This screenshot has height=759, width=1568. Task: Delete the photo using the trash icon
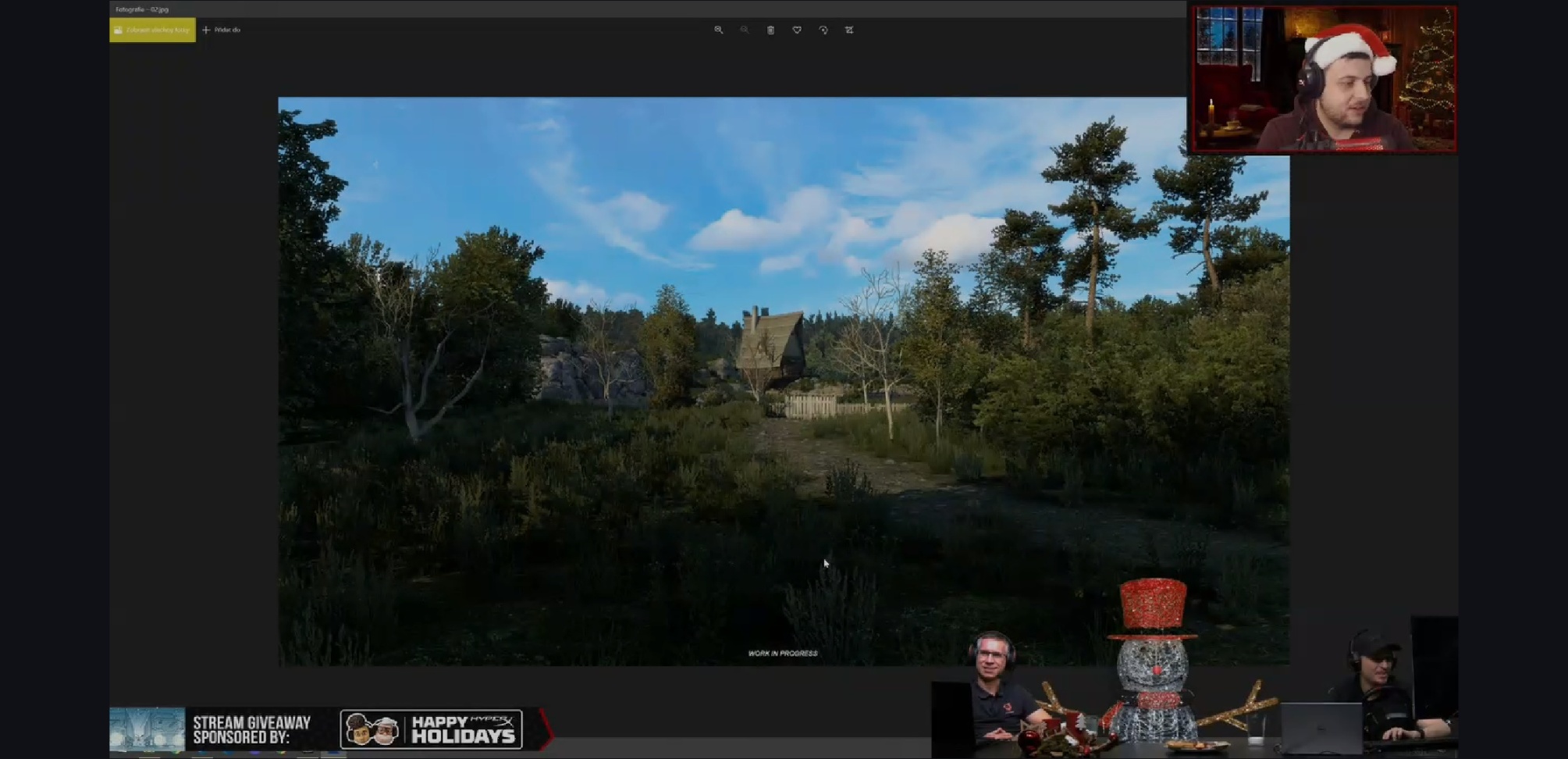tap(770, 30)
